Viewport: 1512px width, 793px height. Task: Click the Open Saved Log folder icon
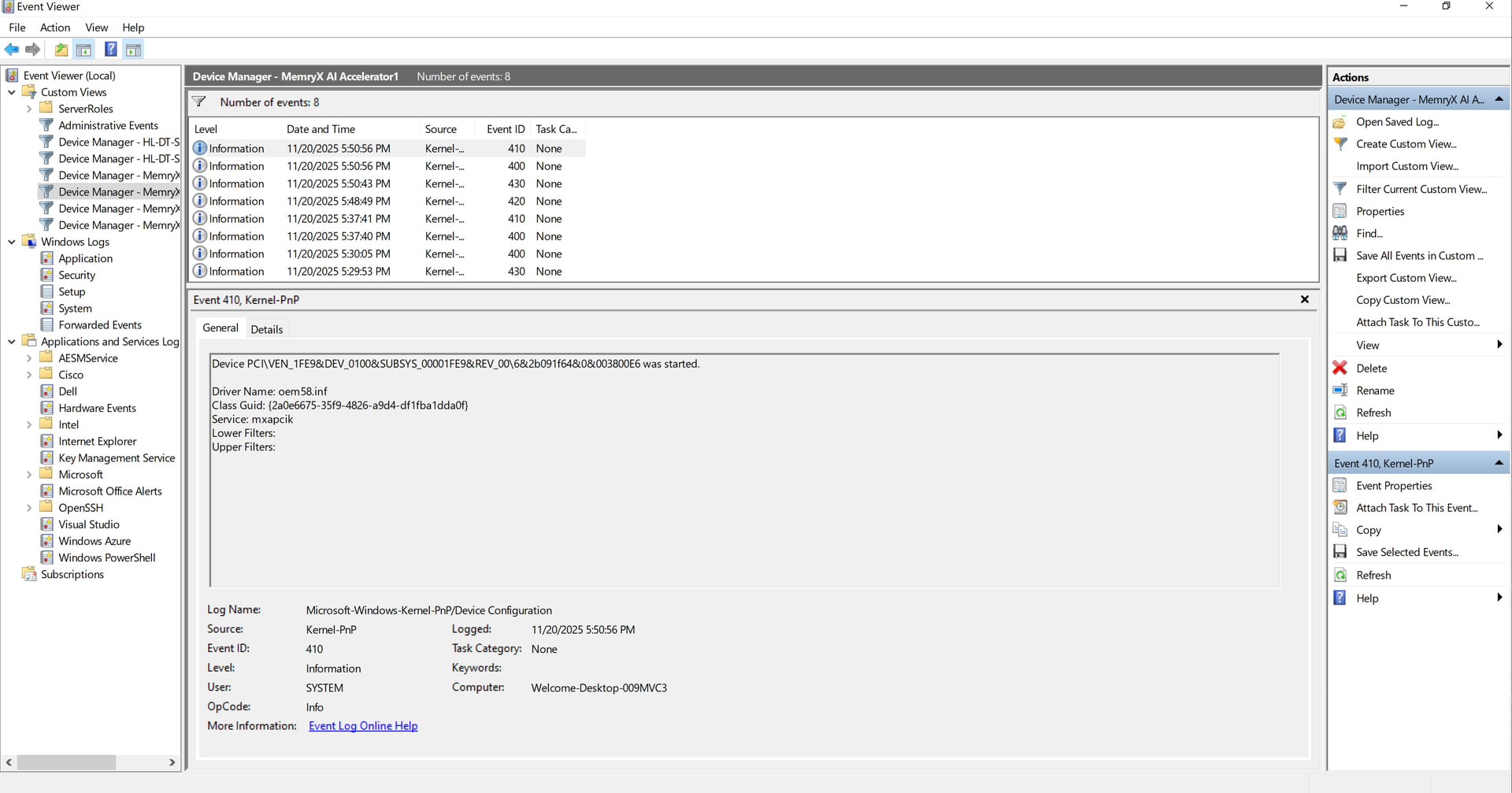tap(1340, 122)
